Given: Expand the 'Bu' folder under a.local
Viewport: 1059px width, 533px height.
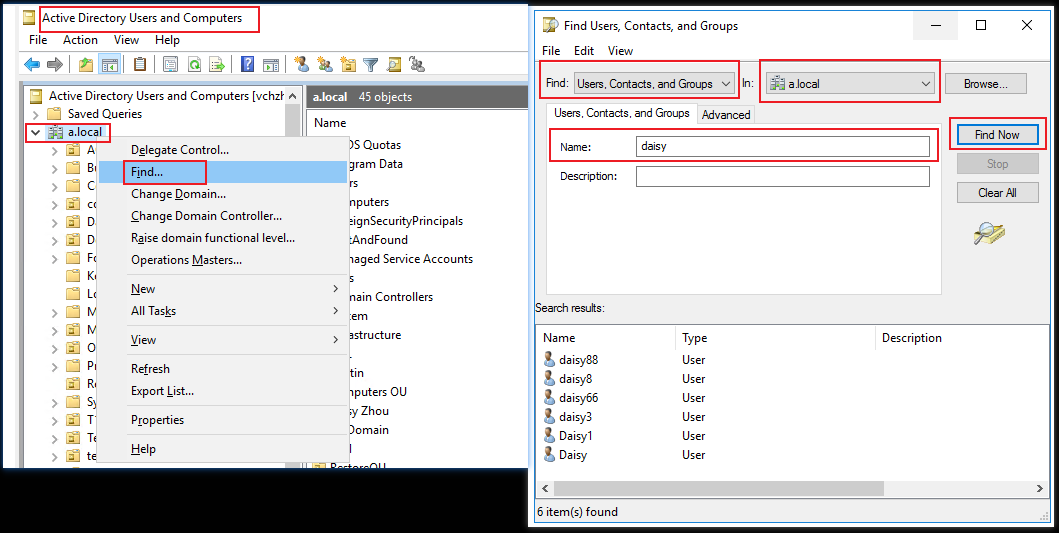Looking at the screenshot, I should [55, 168].
